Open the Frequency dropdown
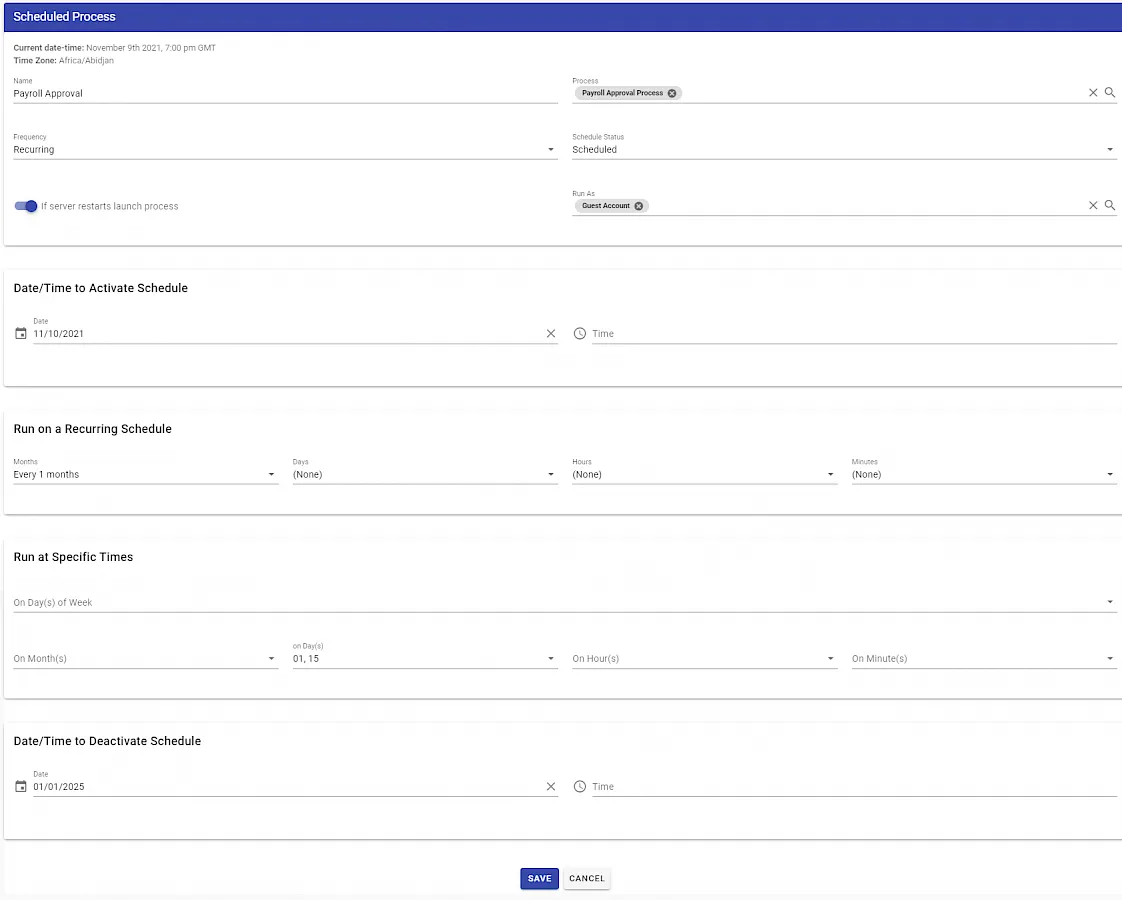The height and width of the screenshot is (900, 1122). (285, 150)
